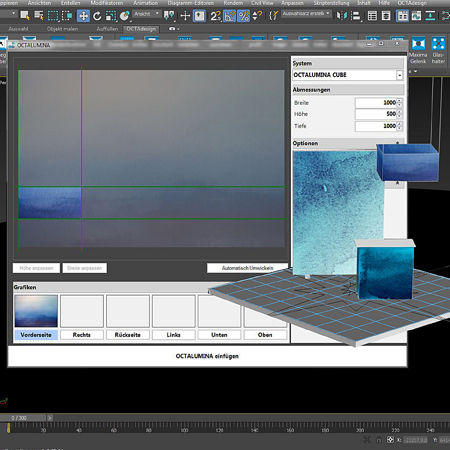Select the Unten side button
The image size is (450, 450).
(x=219, y=335)
